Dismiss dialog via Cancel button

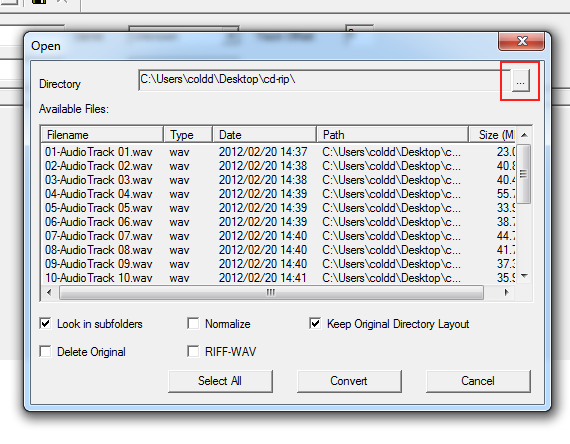tap(478, 381)
